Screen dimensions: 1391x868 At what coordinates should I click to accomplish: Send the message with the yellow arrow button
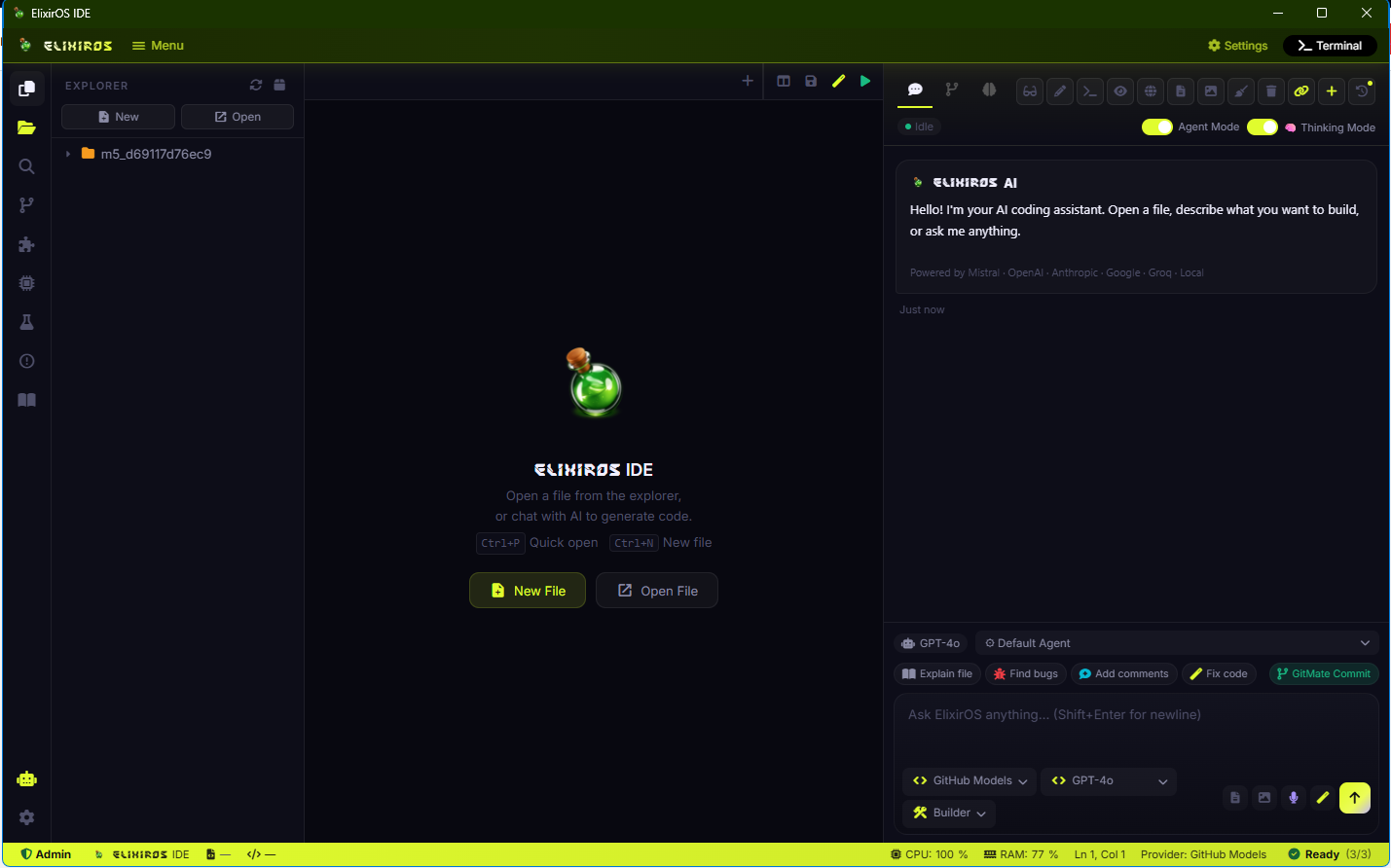tap(1355, 798)
